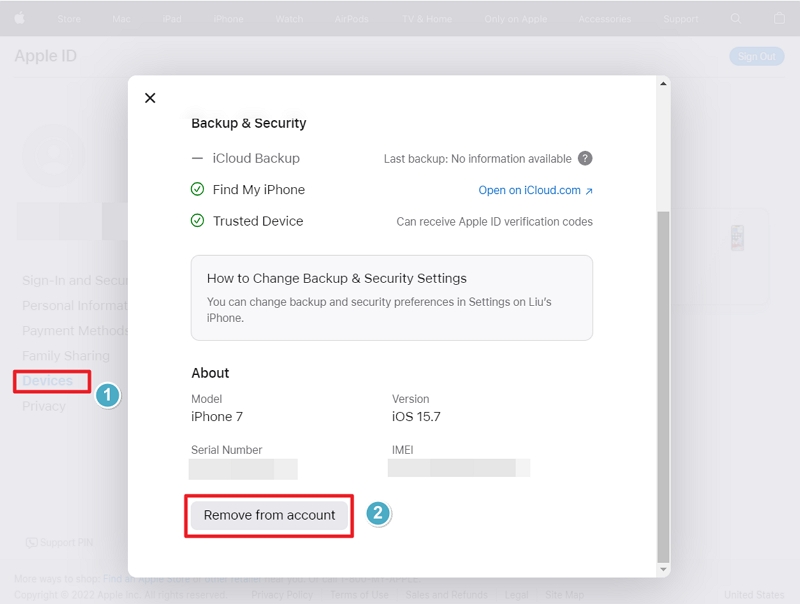Open the iPhone menu item
Image resolution: width=800 pixels, height=604 pixels.
228,19
